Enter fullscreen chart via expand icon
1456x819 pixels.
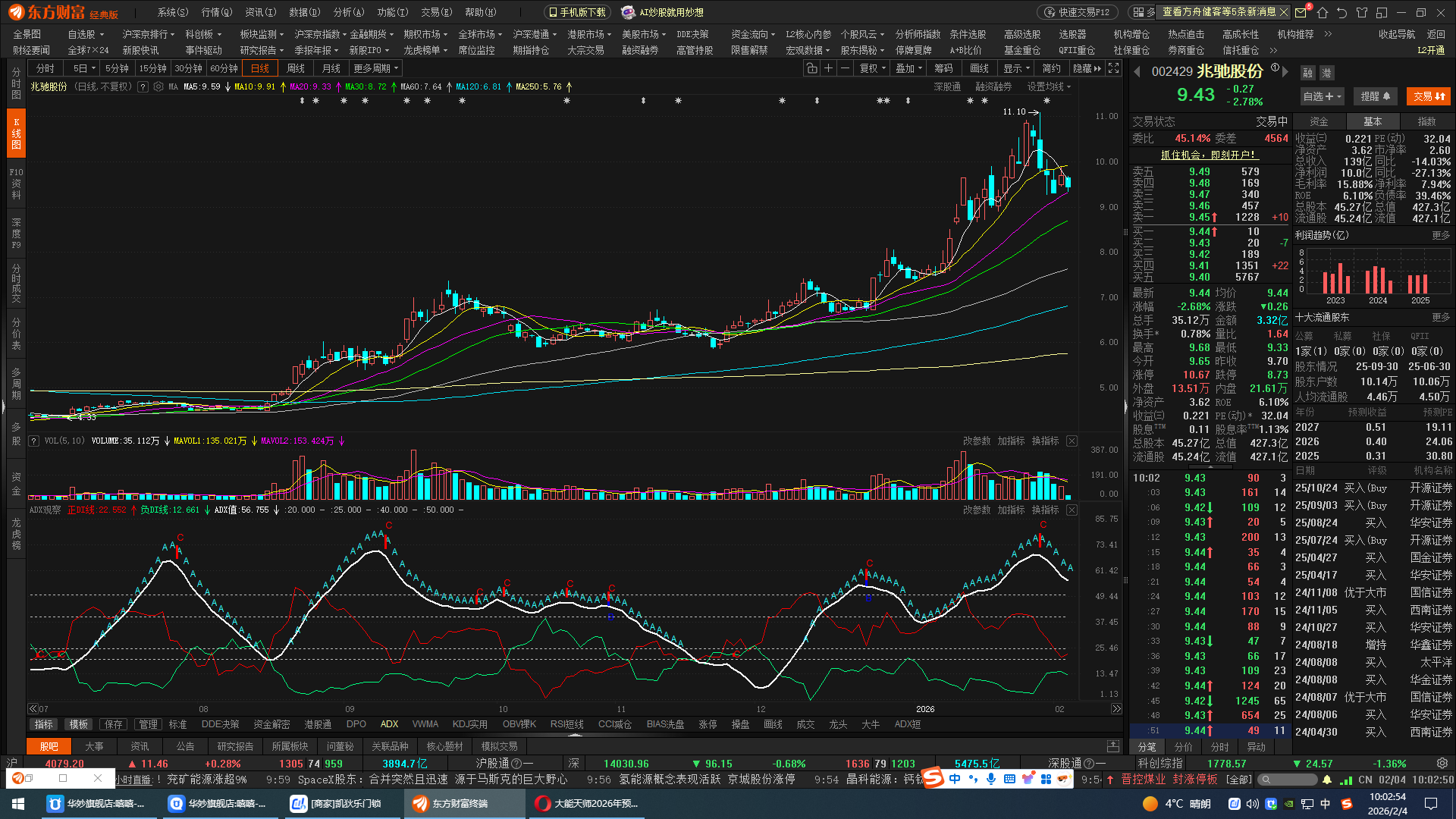pos(1113,68)
